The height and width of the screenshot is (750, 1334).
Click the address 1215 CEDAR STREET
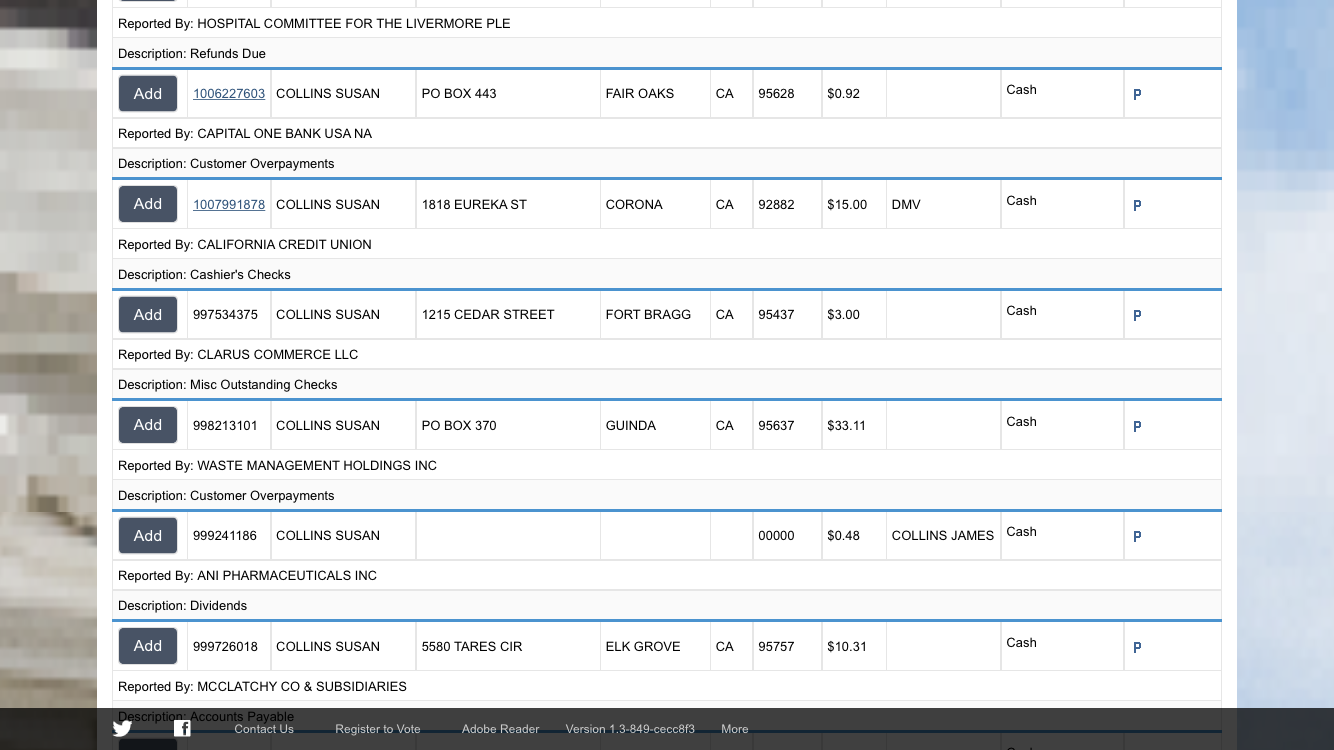(x=488, y=315)
